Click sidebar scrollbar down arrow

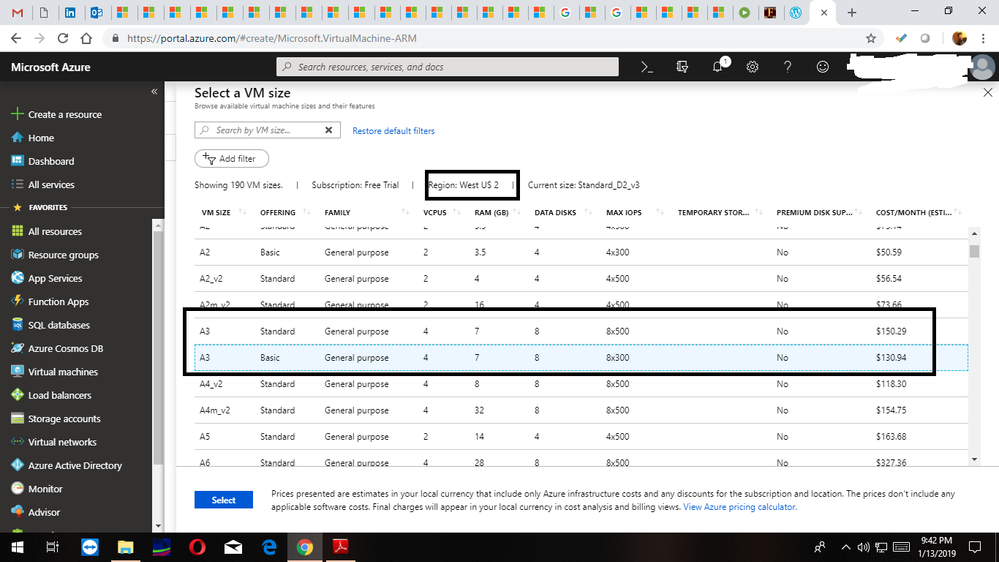(x=158, y=526)
